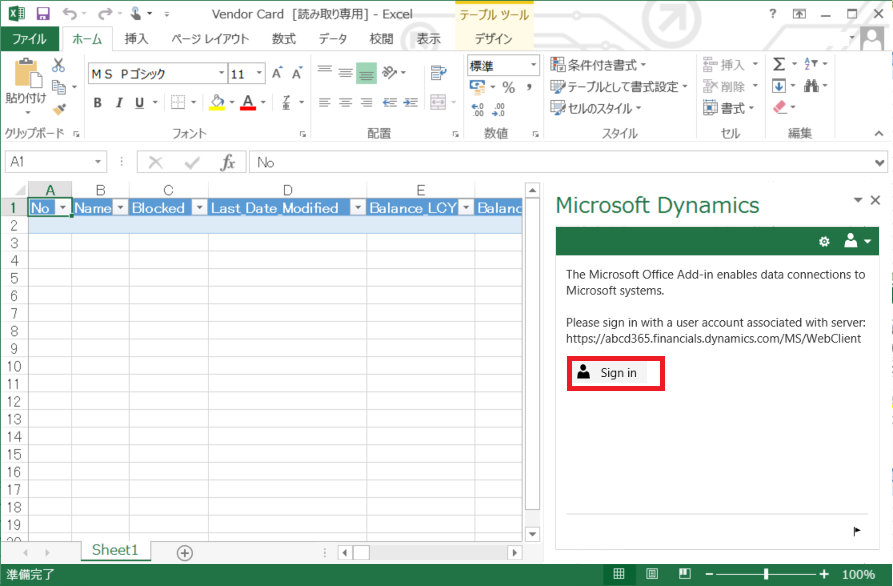Screen dimensions: 893x586
Task: Open the No column filter dropdown
Action: point(63,208)
